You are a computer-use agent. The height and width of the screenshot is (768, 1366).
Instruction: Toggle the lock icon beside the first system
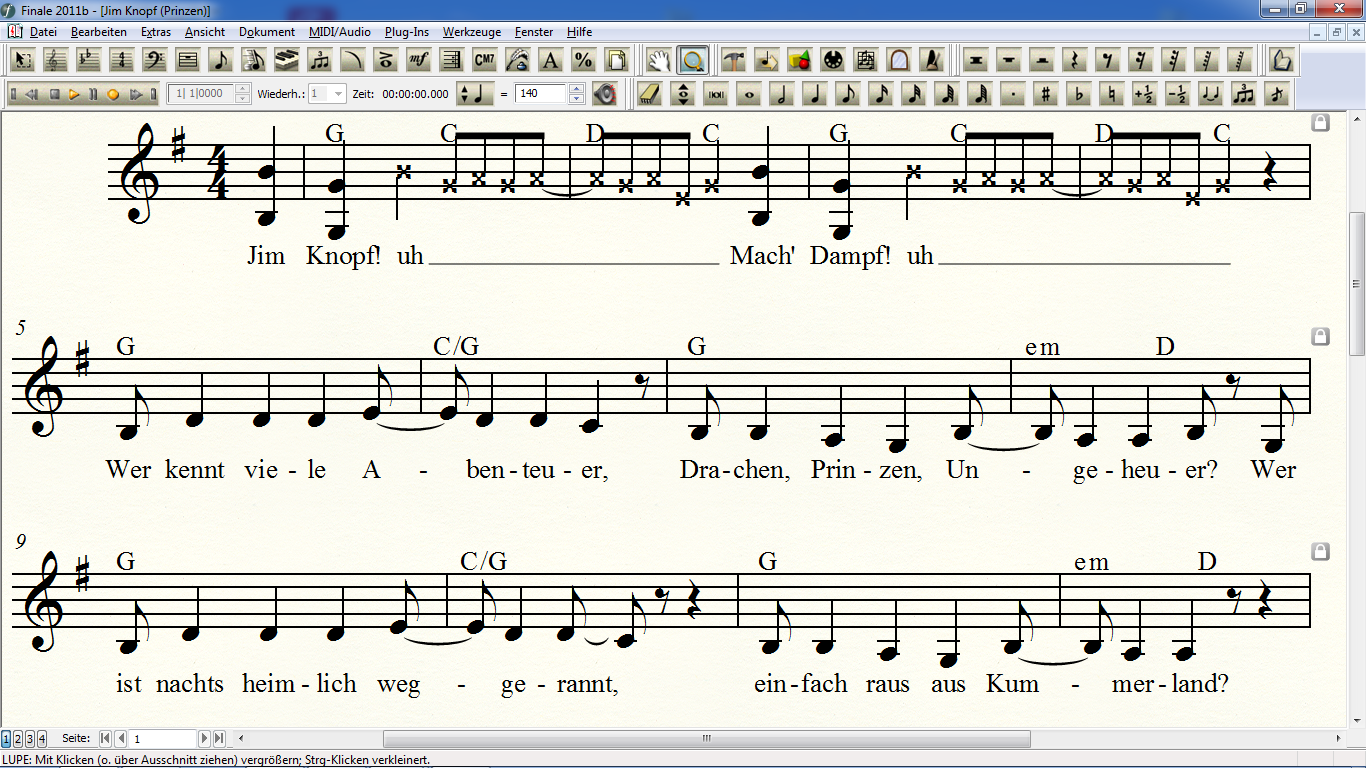point(1320,122)
